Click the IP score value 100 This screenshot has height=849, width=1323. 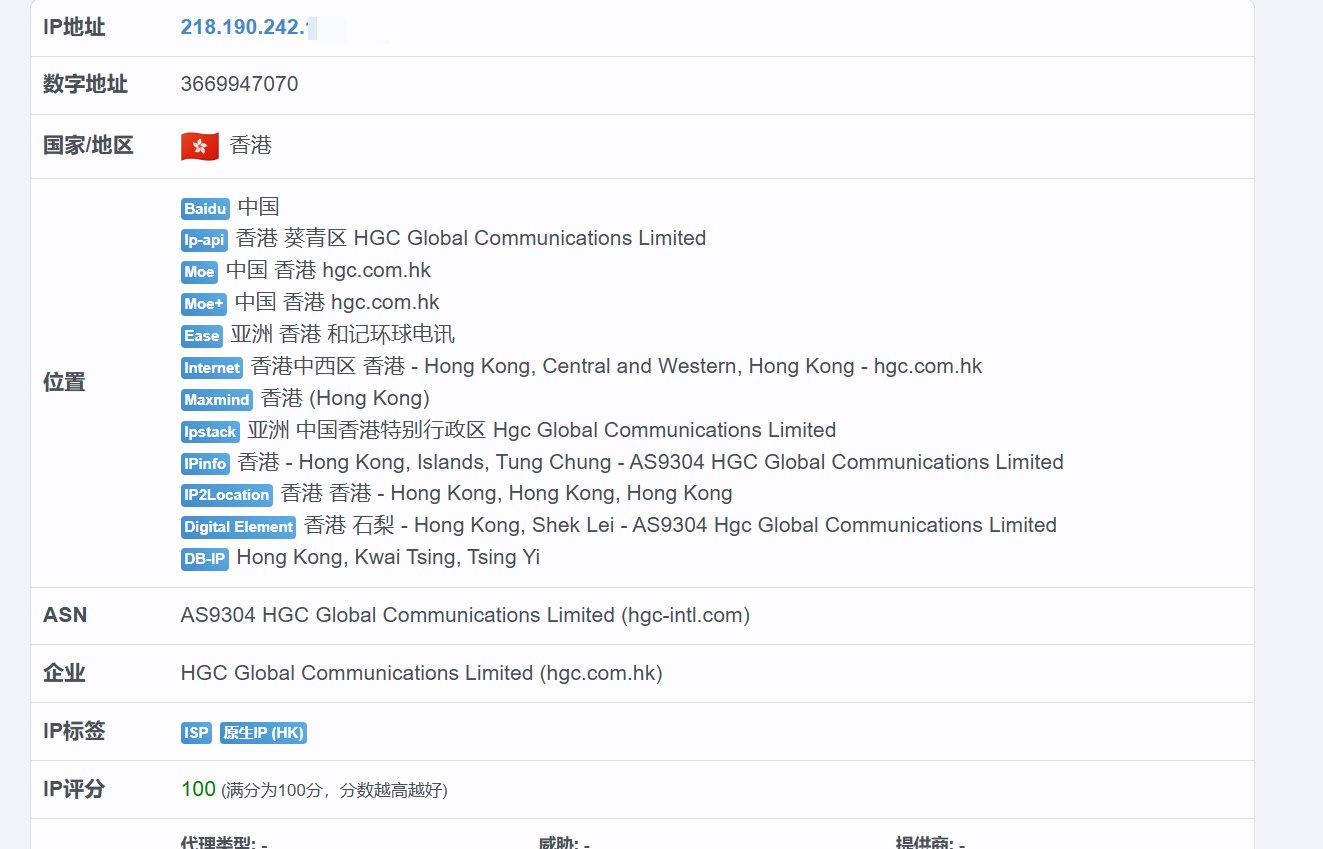click(x=198, y=789)
